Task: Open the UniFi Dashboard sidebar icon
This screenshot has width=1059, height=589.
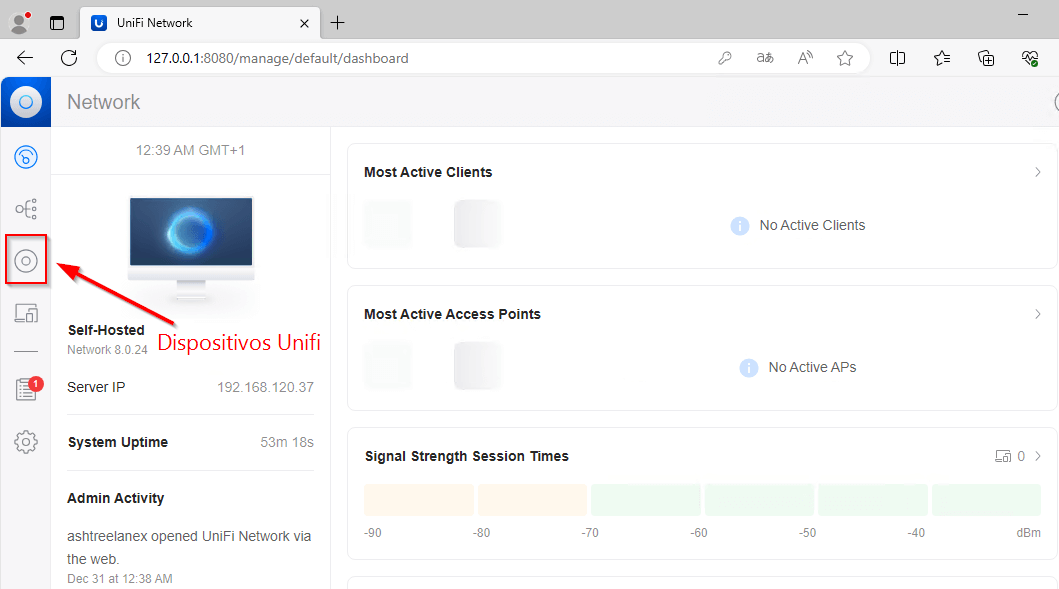Action: [x=26, y=156]
